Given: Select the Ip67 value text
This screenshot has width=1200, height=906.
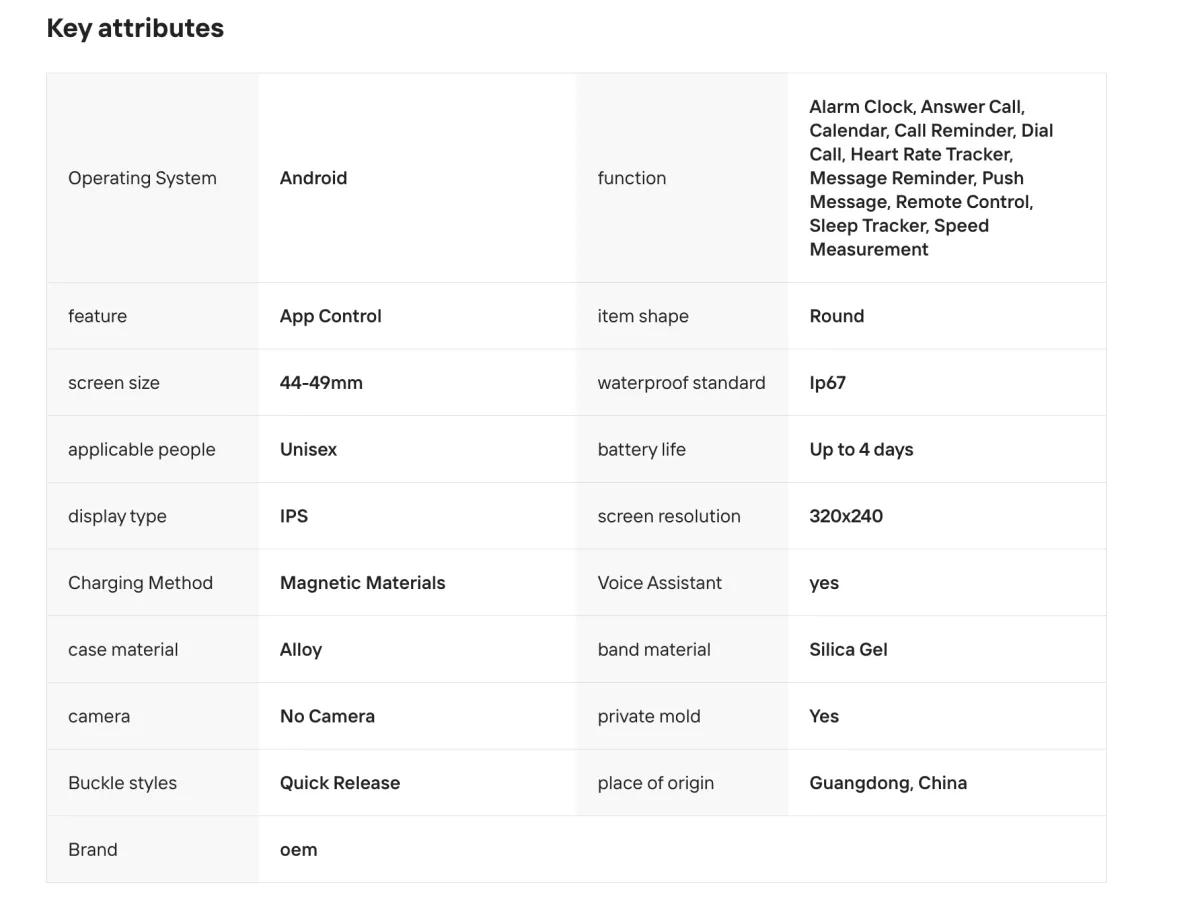Looking at the screenshot, I should [x=827, y=383].
